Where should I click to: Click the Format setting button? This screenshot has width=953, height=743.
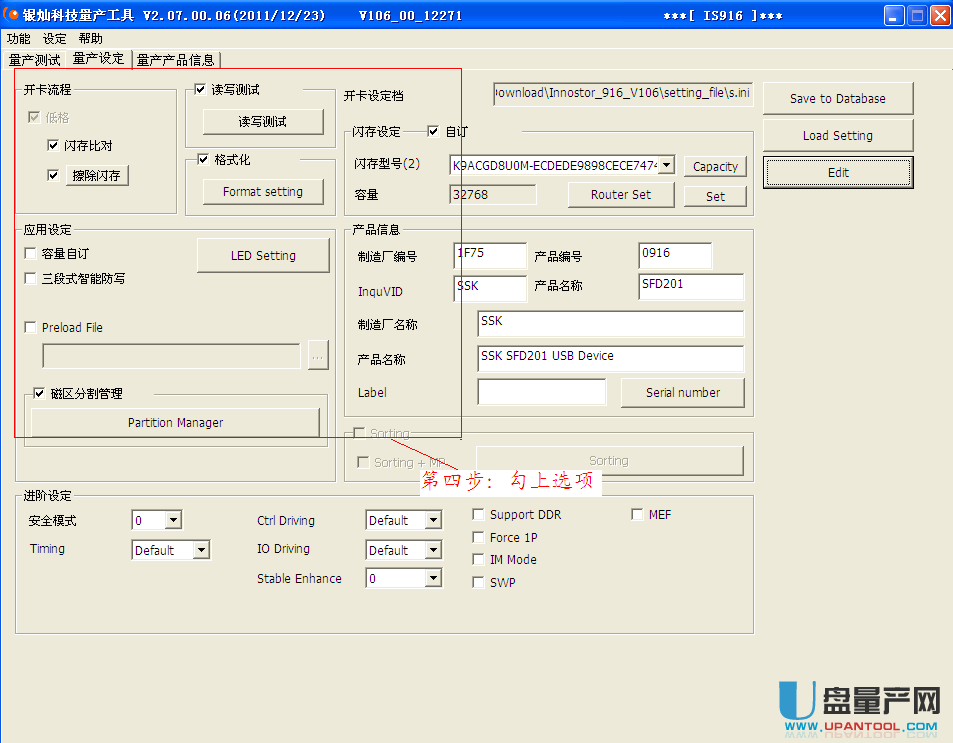(263, 192)
